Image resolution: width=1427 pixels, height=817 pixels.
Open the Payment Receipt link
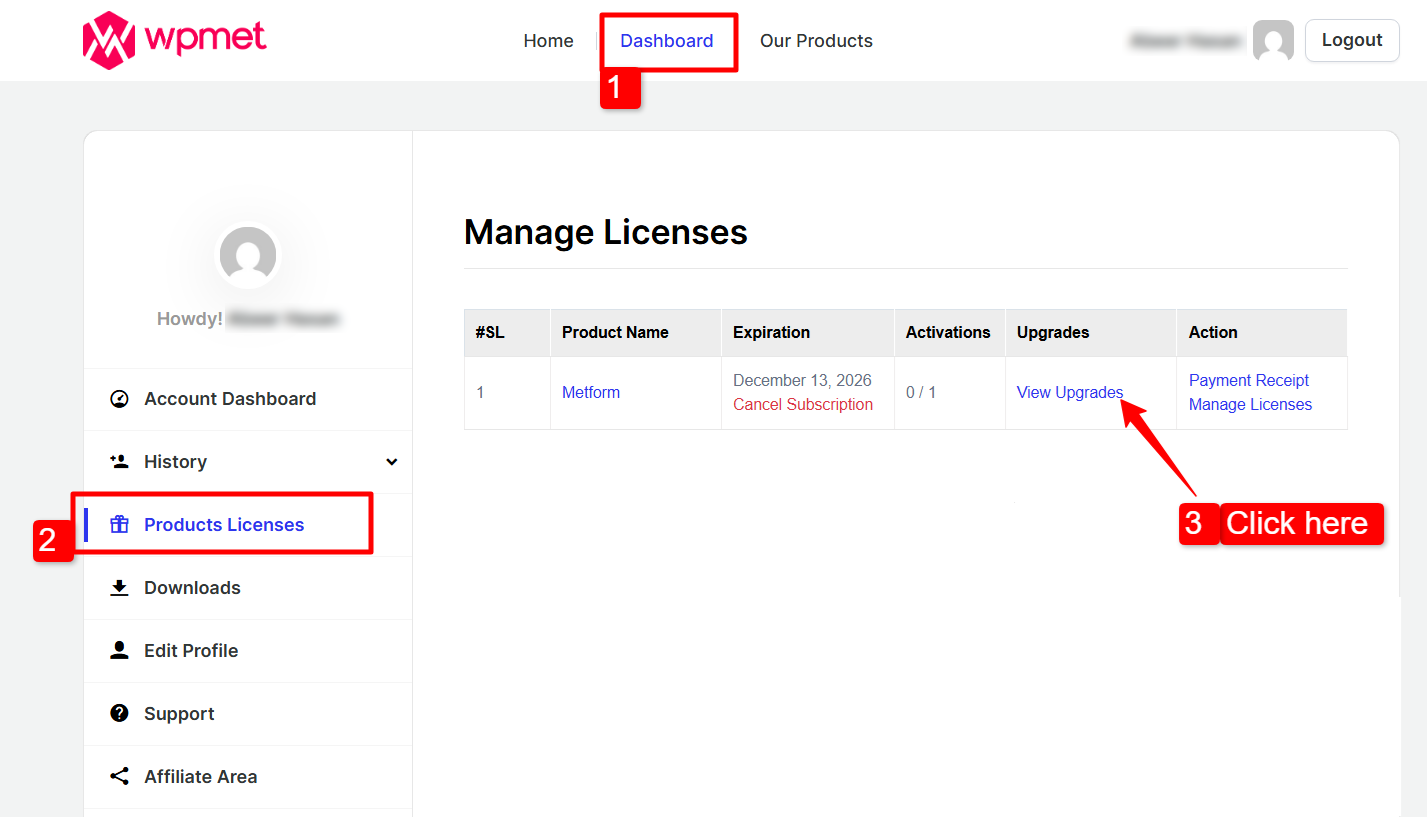coord(1248,381)
